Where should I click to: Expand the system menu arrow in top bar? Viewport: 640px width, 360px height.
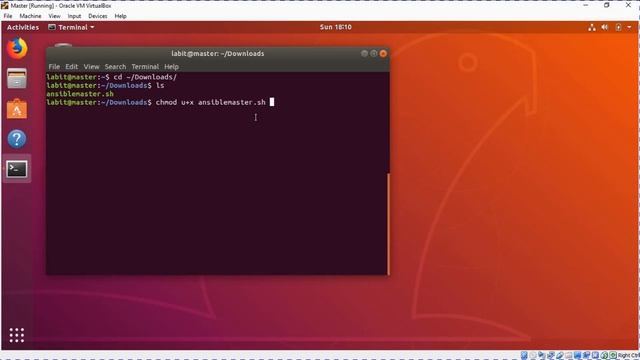629,27
